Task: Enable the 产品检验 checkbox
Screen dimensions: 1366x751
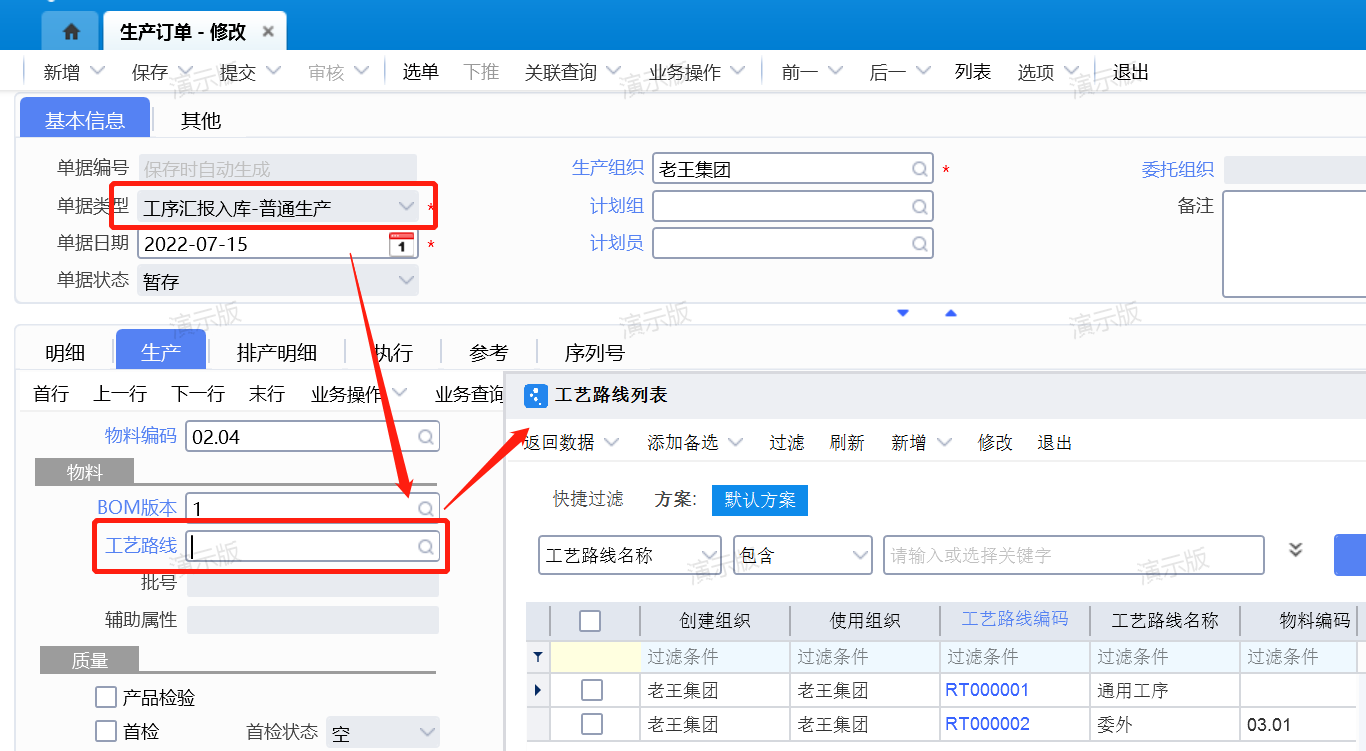Action: click(x=106, y=697)
